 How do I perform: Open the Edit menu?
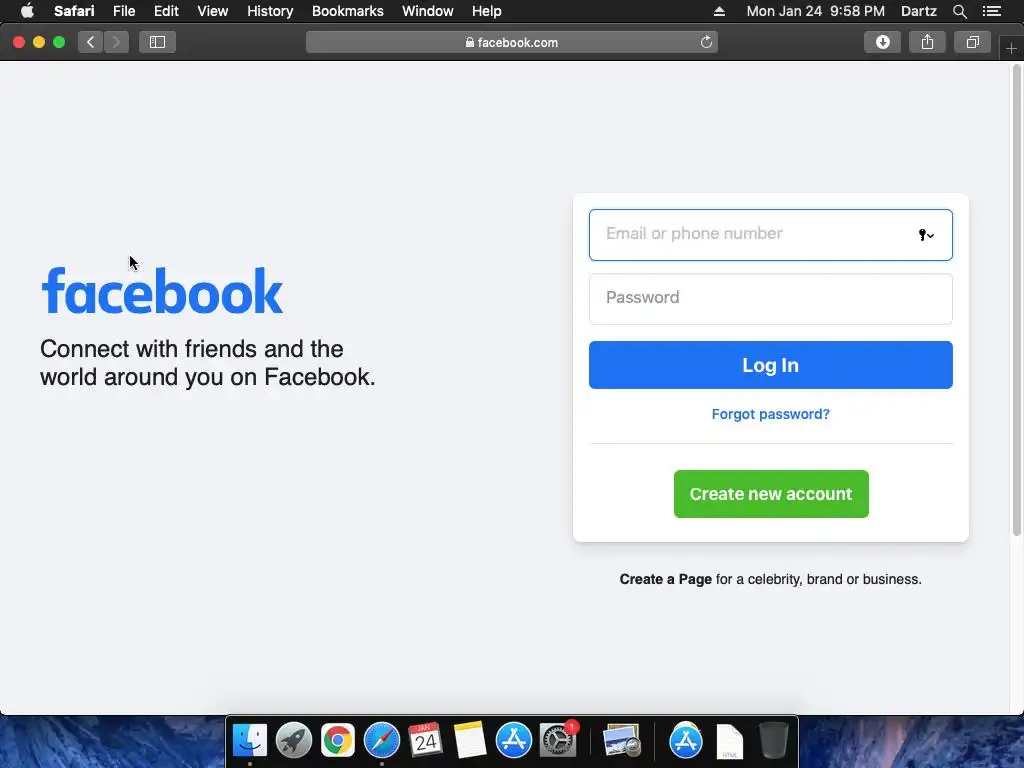[x=166, y=11]
